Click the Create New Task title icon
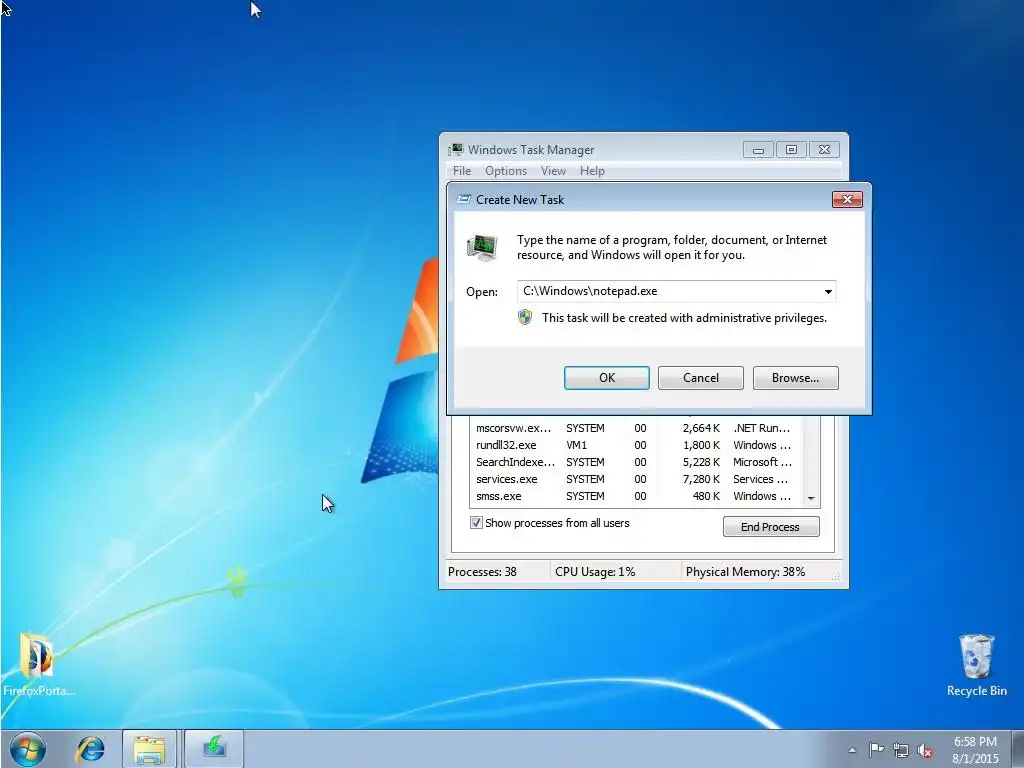The height and width of the screenshot is (768, 1024). pos(464,200)
